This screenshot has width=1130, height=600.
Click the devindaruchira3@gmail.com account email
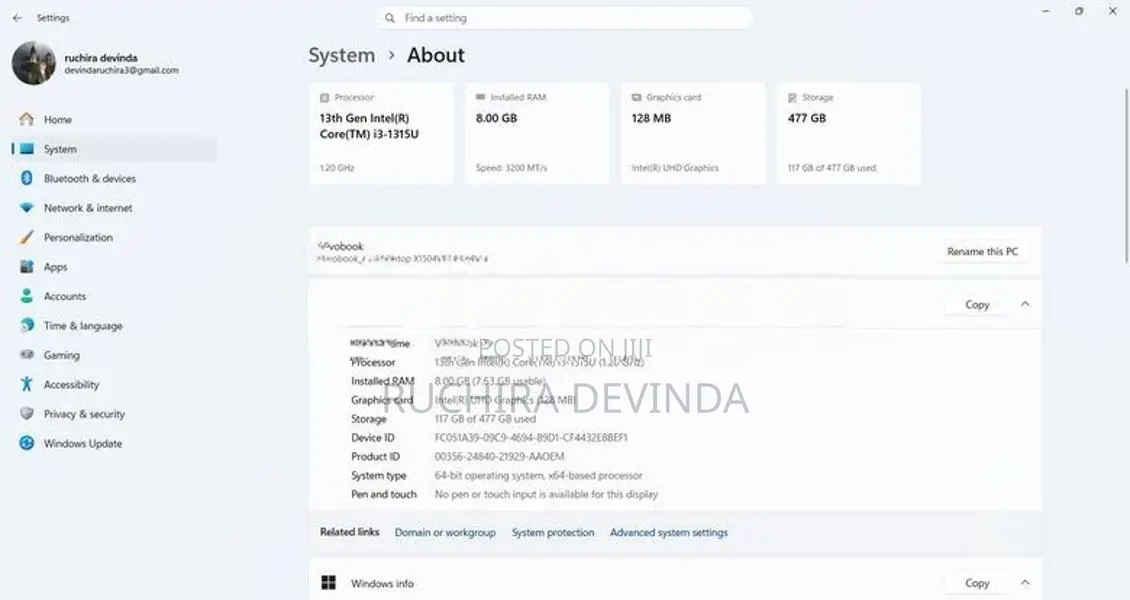[x=121, y=70]
